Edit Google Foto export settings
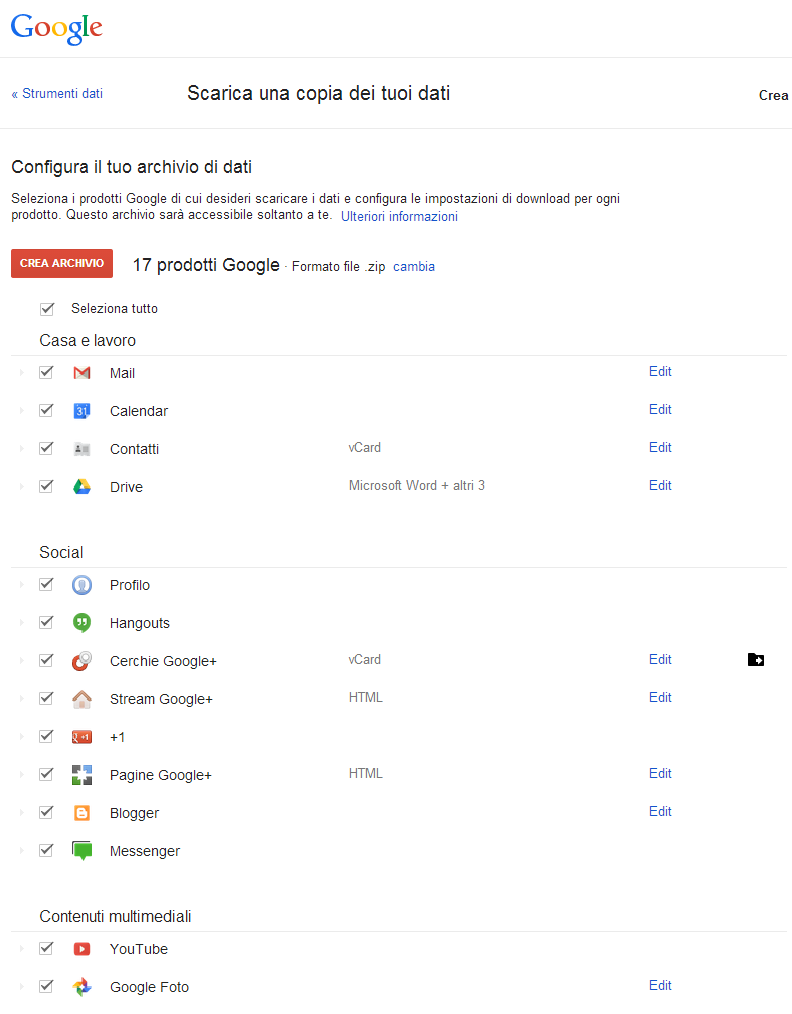Screen dimensions: 792x1014 [660, 985]
